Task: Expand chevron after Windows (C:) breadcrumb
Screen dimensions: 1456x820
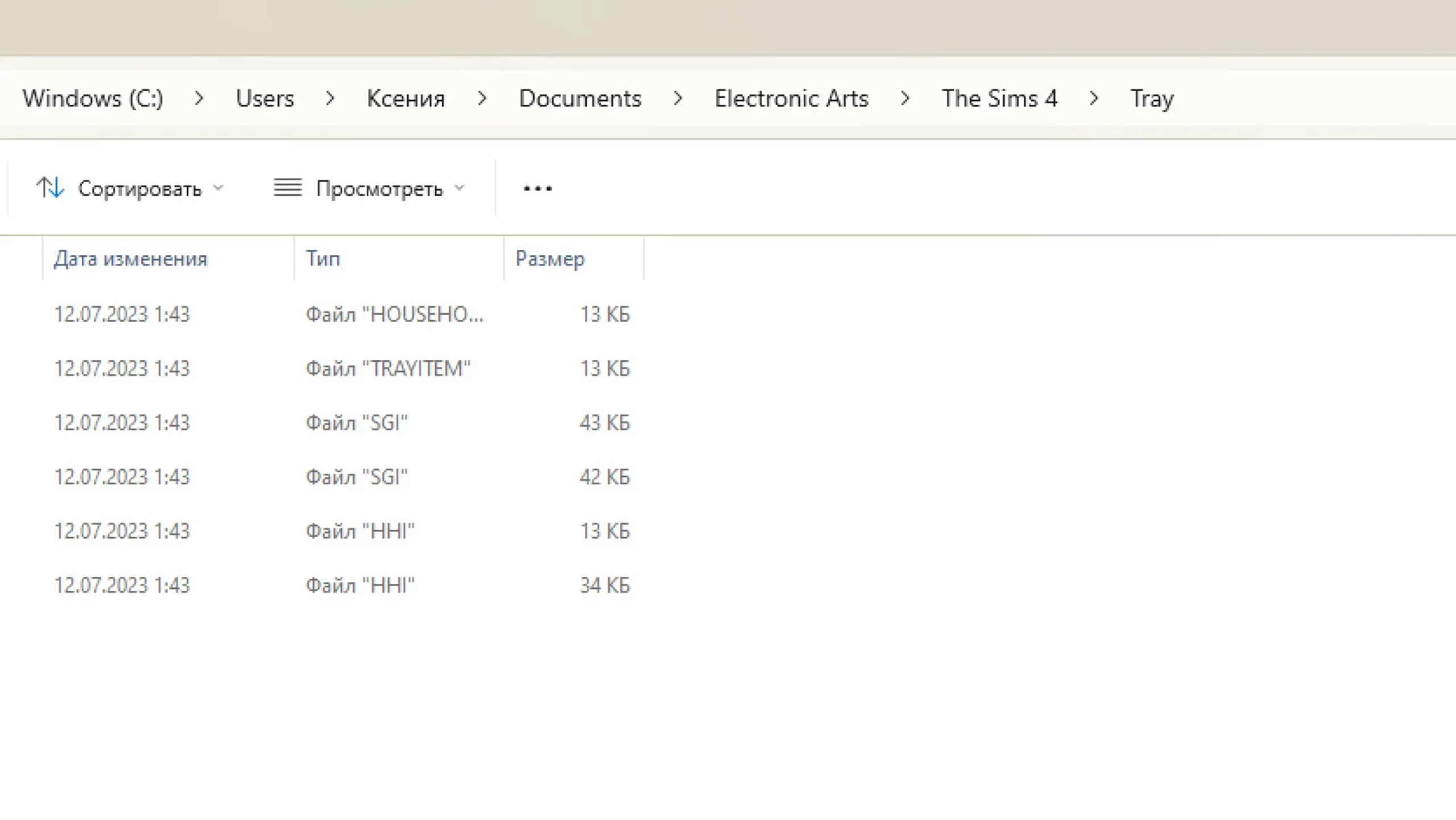Action: pyautogui.click(x=198, y=98)
